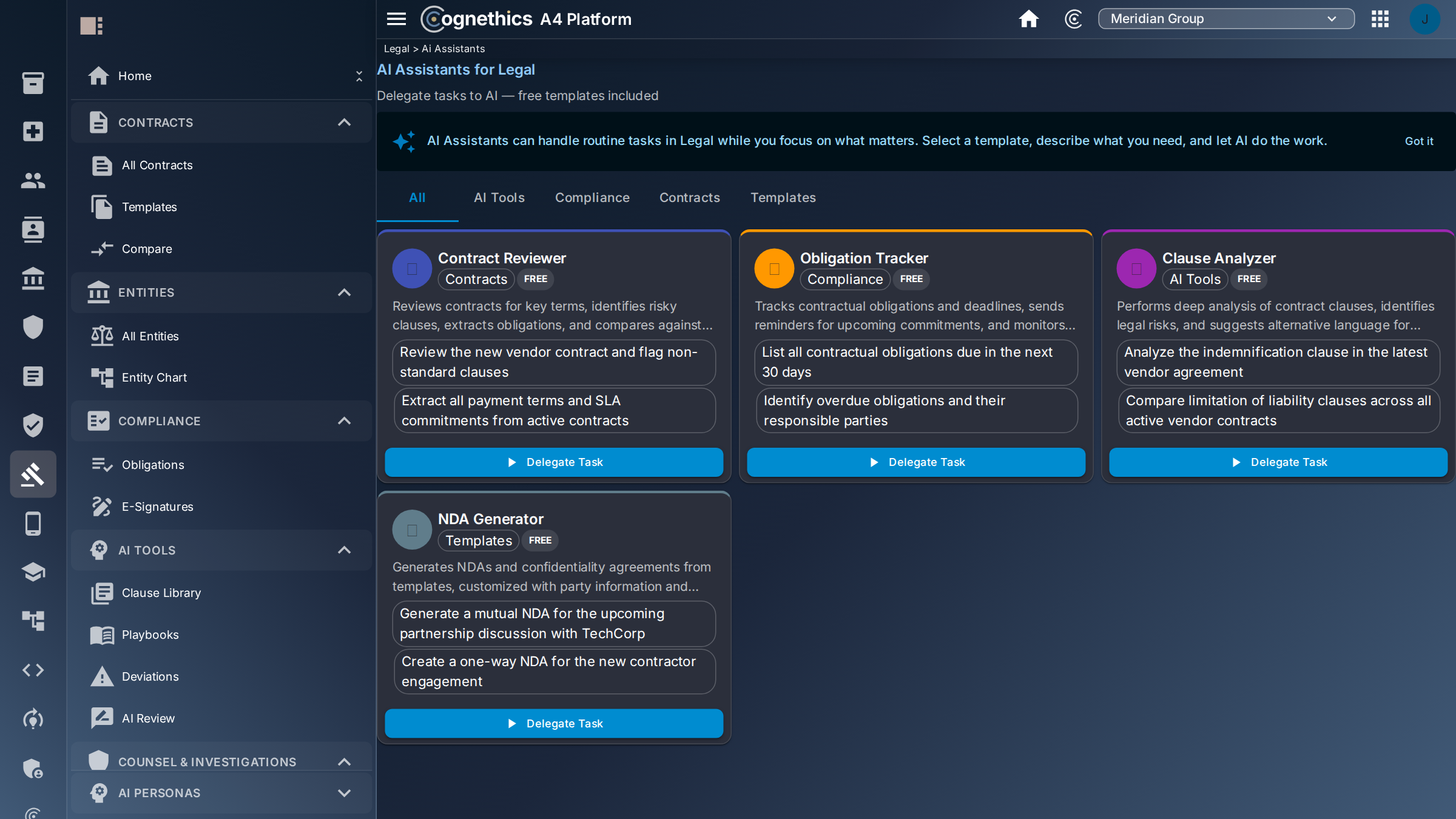This screenshot has width=1456, height=819.
Task: Click the shield with person icon in left rail
Action: (33, 768)
